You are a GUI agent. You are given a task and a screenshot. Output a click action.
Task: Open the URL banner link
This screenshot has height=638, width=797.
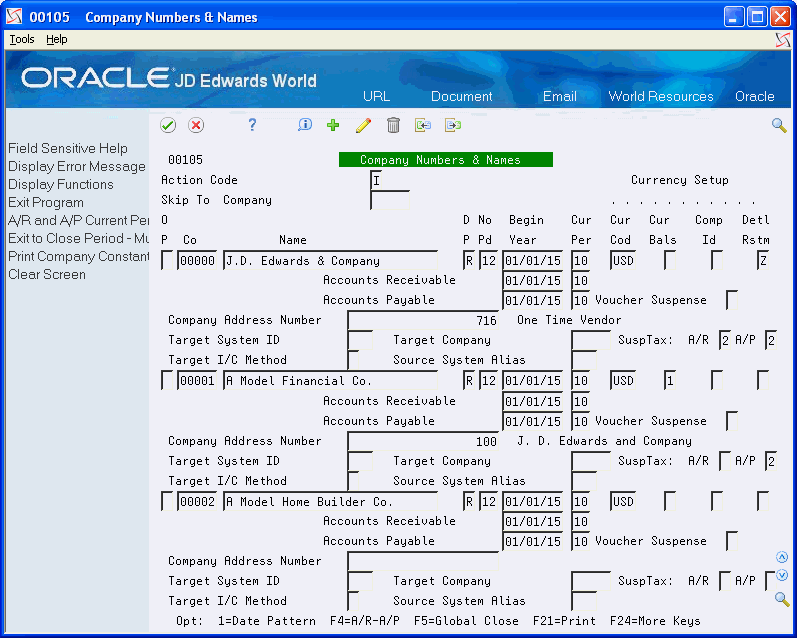coord(377,96)
